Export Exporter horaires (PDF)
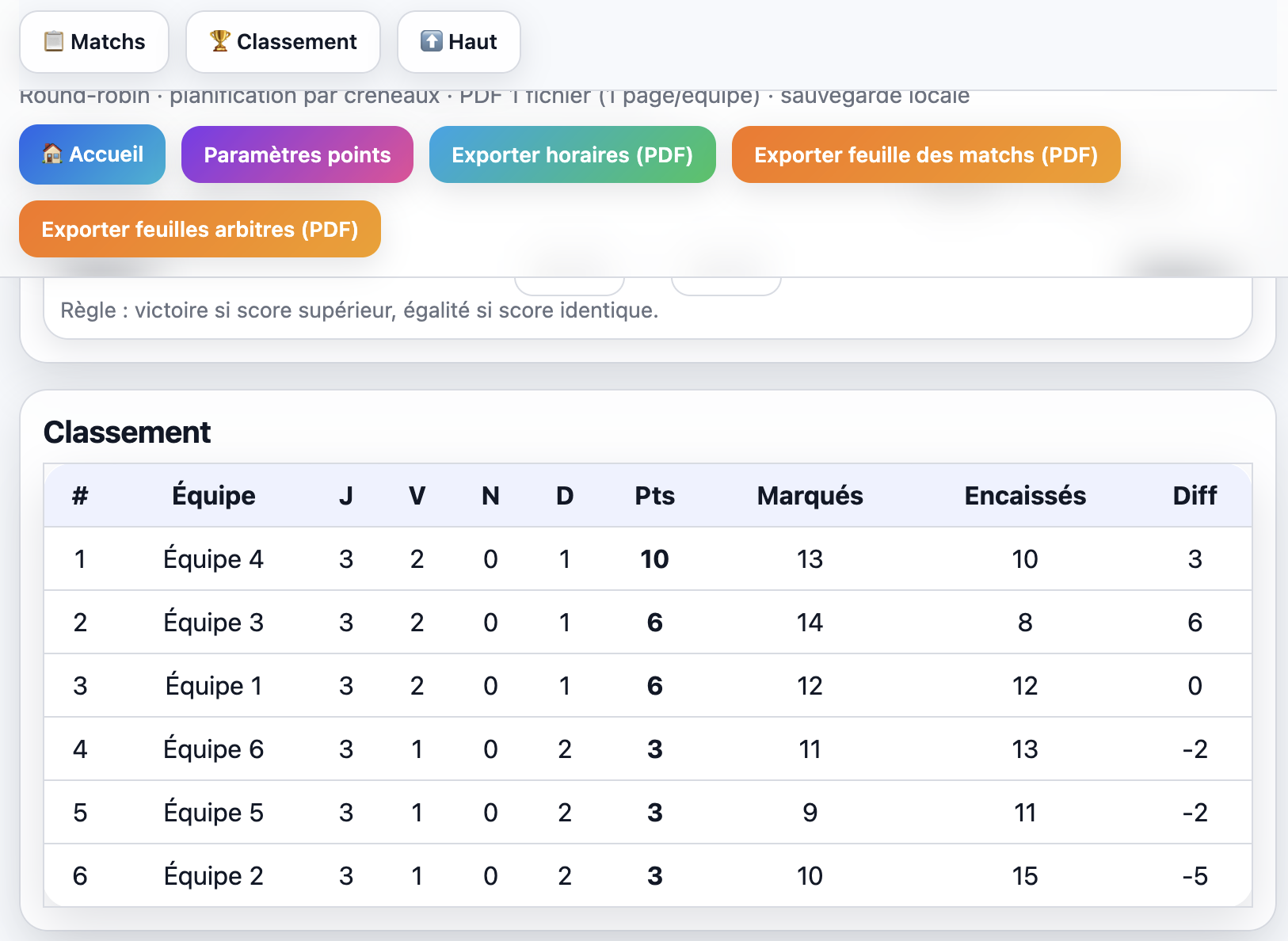This screenshot has height=941, width=1288. pos(572,154)
